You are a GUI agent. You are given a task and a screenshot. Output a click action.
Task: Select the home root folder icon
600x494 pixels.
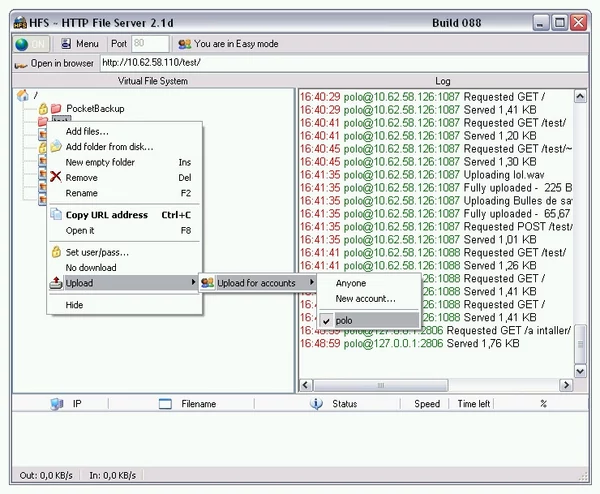click(23, 95)
